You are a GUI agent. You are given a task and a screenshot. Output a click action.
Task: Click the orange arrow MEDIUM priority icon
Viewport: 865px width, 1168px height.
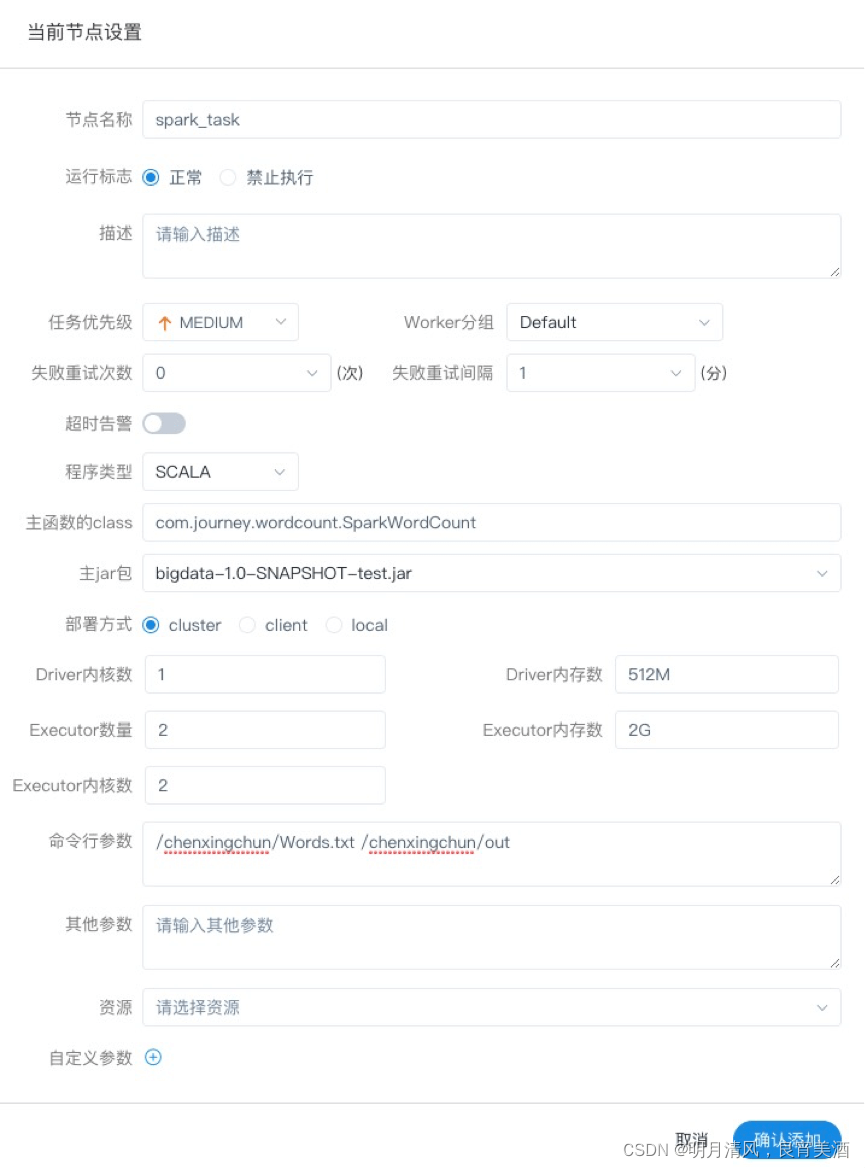point(165,323)
